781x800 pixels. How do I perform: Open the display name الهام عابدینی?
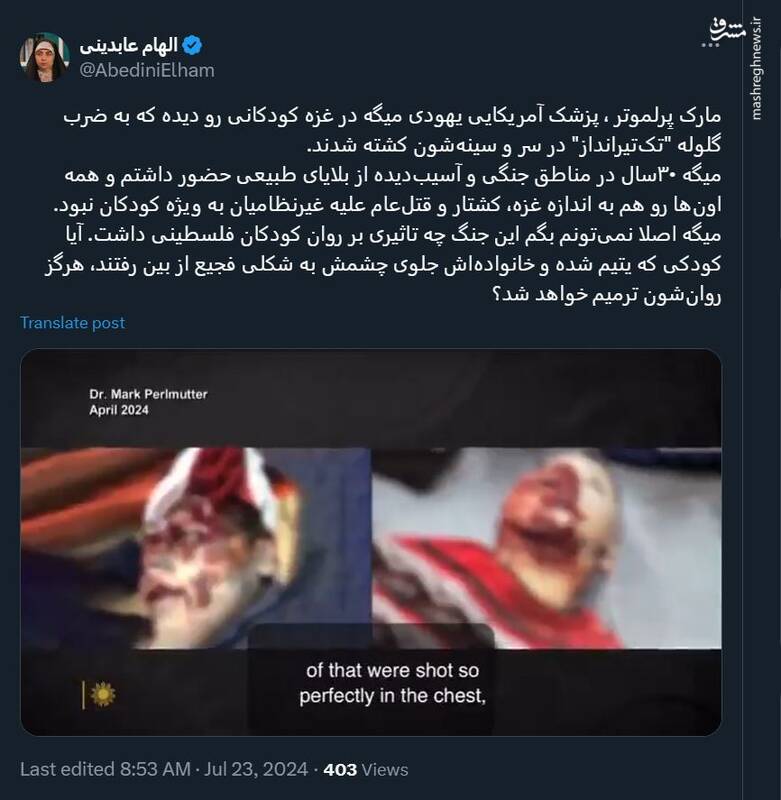tap(129, 45)
